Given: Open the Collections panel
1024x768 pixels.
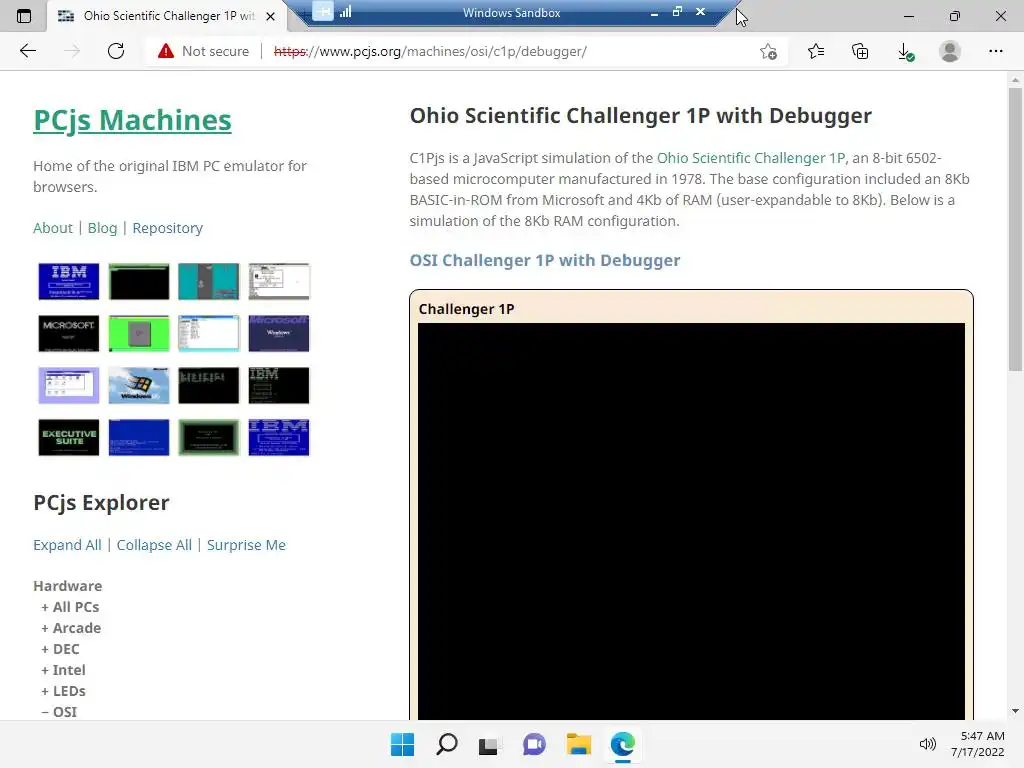Looking at the screenshot, I should 860,51.
